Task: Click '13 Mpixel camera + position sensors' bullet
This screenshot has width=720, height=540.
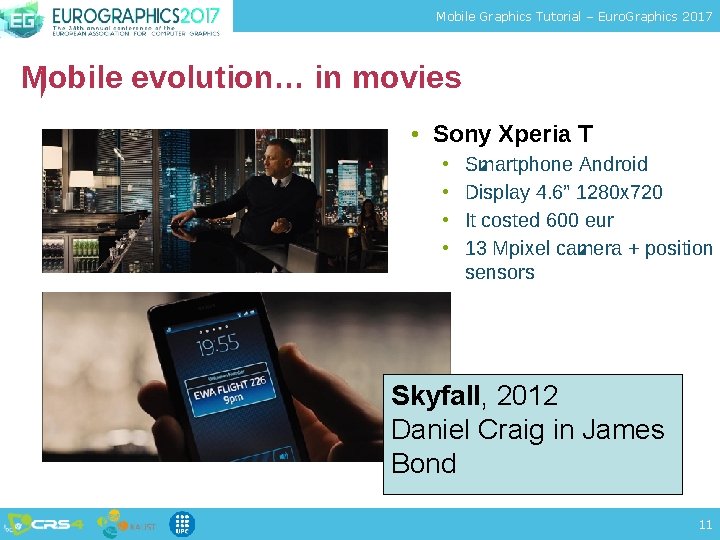Action: (589, 260)
